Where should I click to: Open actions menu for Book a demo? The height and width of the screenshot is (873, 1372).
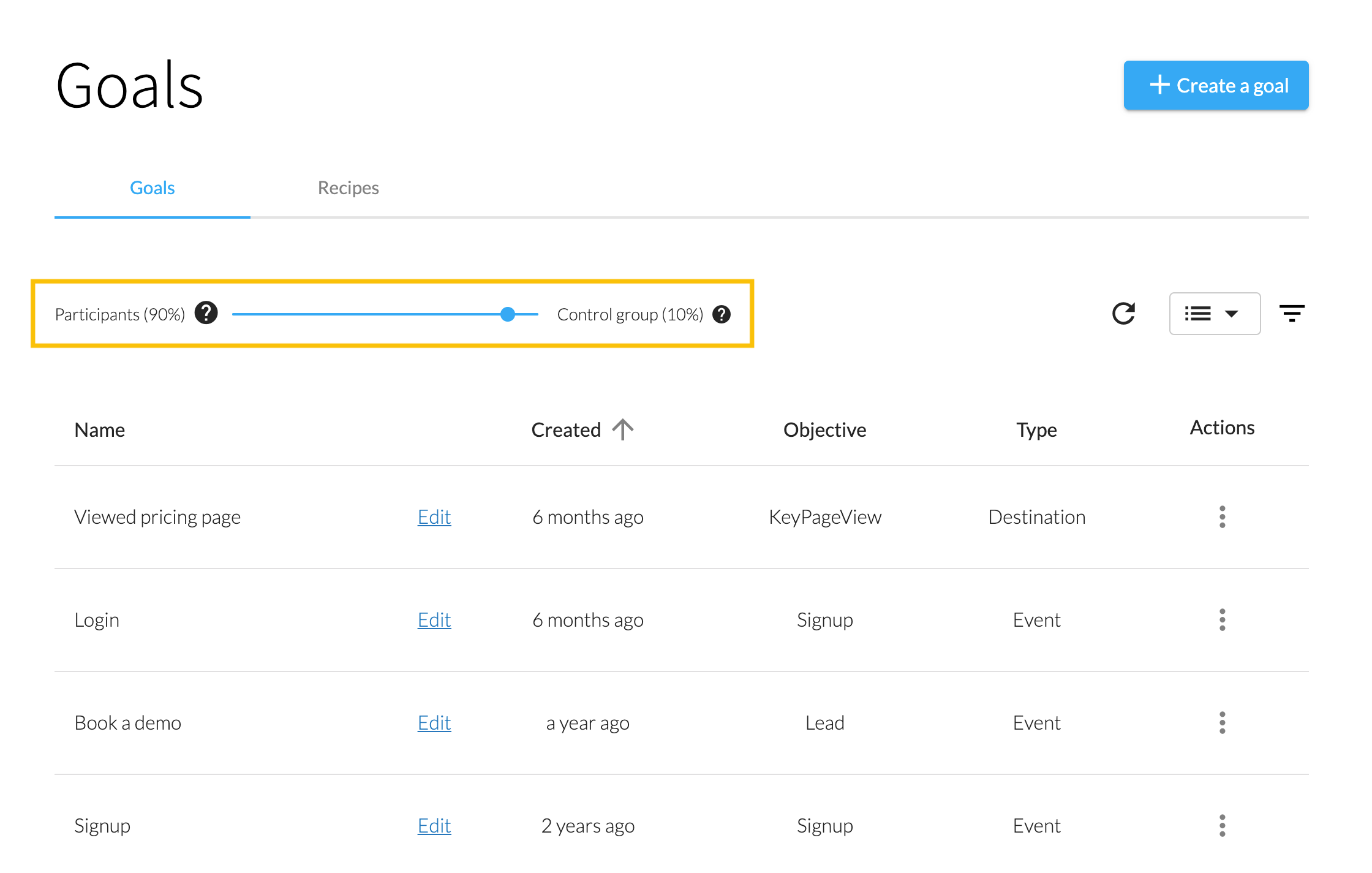pos(1222,723)
